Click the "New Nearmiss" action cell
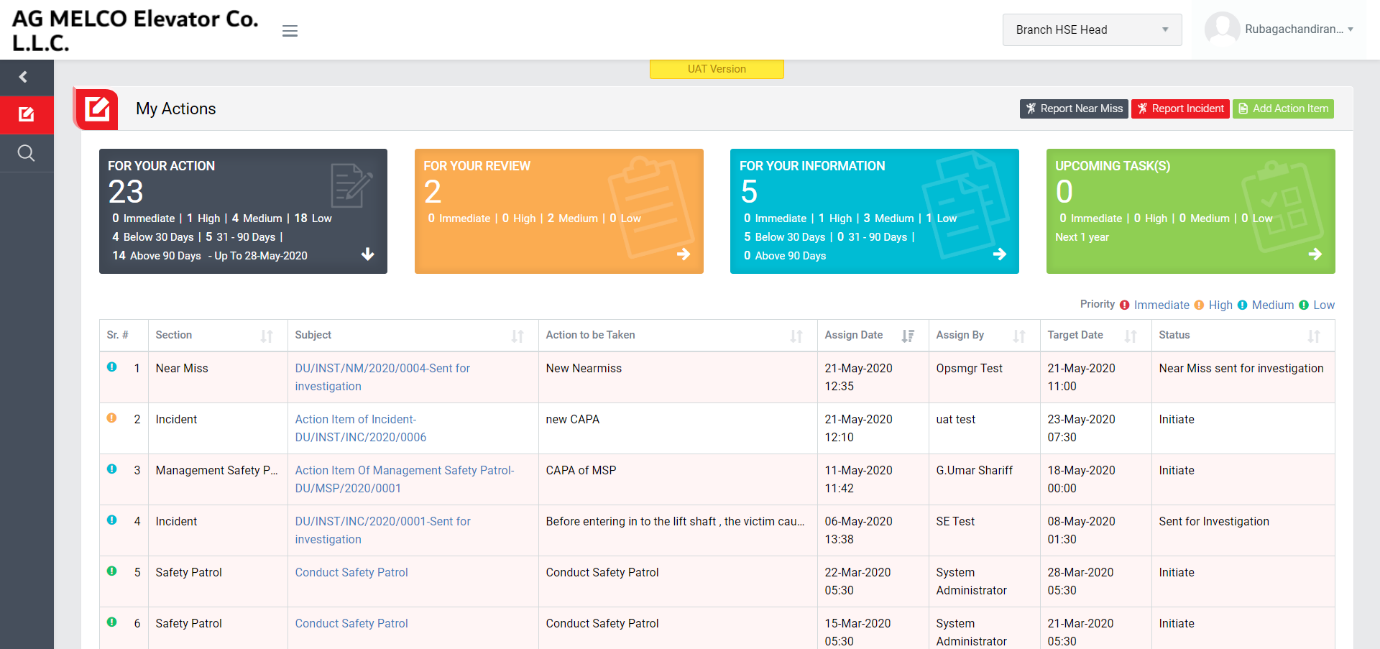Image resolution: width=1380 pixels, height=649 pixels. coord(584,368)
